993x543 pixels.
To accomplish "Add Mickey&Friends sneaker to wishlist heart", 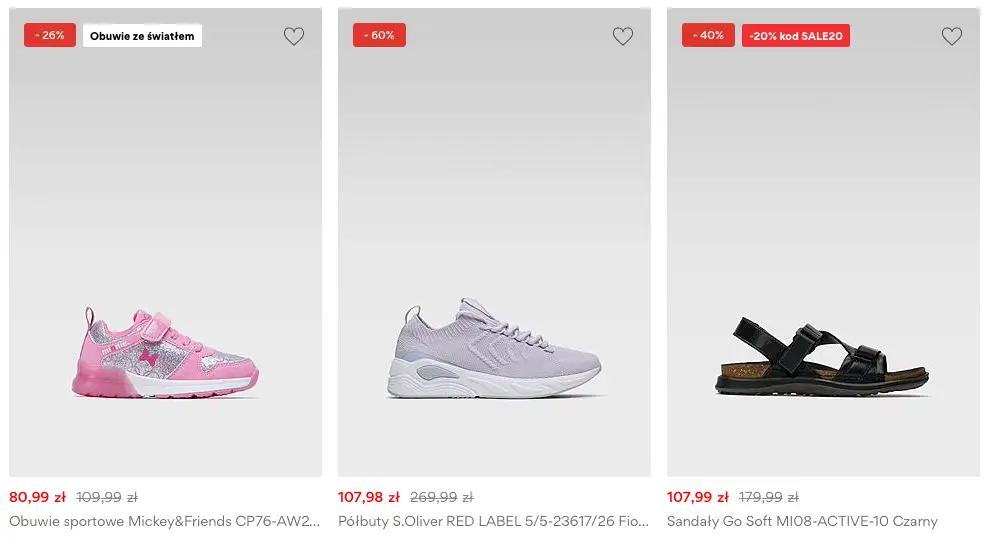I will pyautogui.click(x=294, y=36).
